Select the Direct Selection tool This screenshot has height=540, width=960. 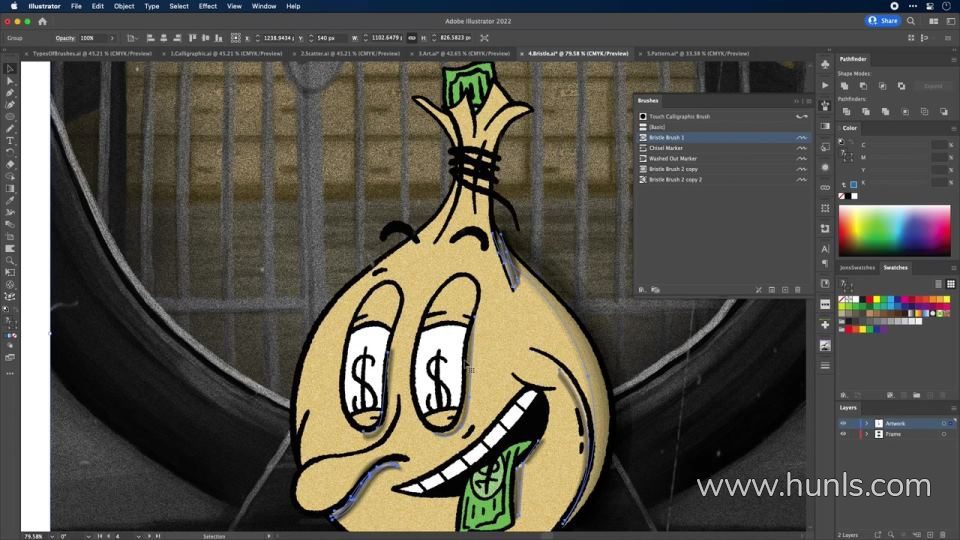pyautogui.click(x=10, y=81)
